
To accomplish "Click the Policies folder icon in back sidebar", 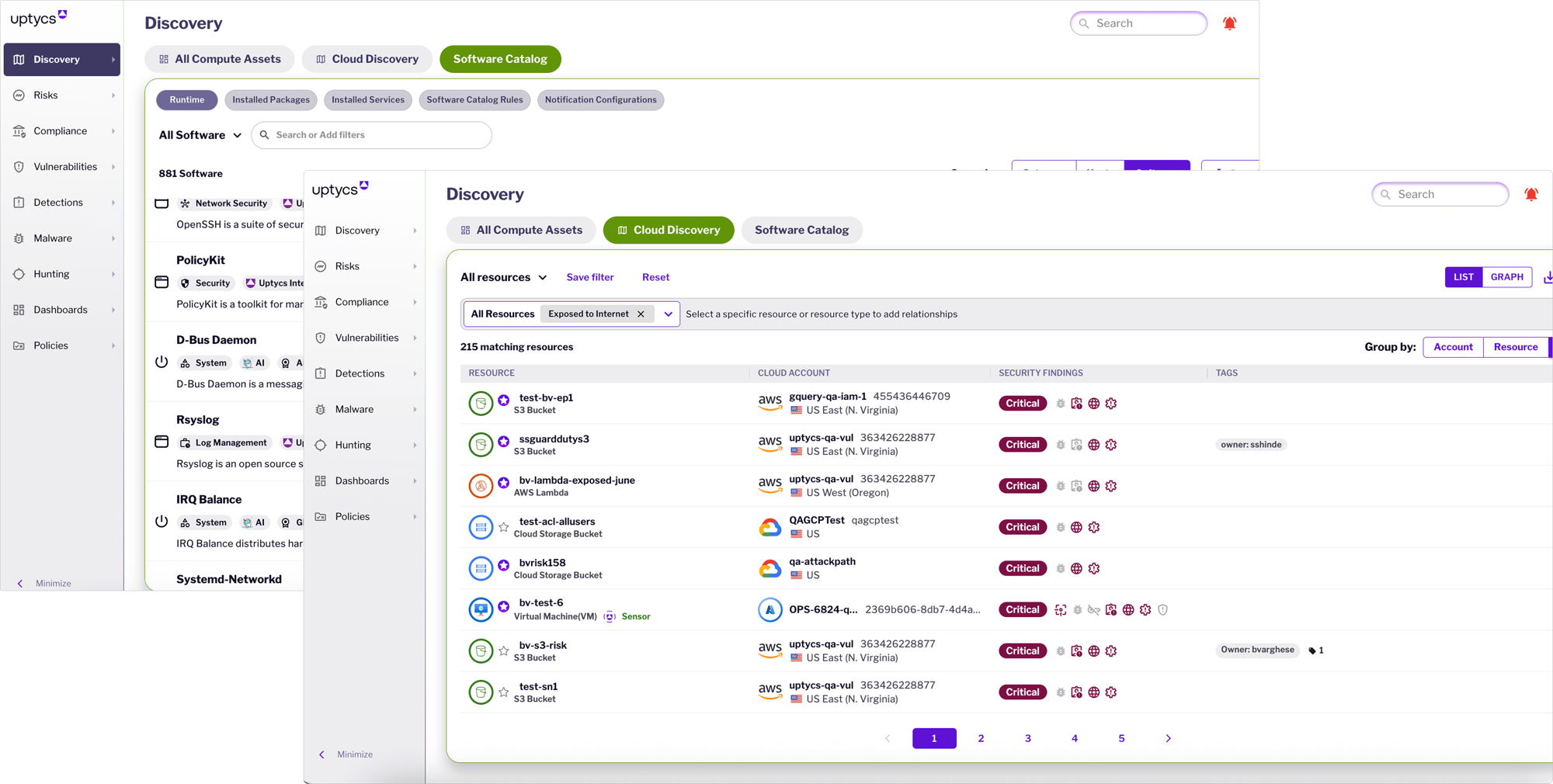I will 19,345.
